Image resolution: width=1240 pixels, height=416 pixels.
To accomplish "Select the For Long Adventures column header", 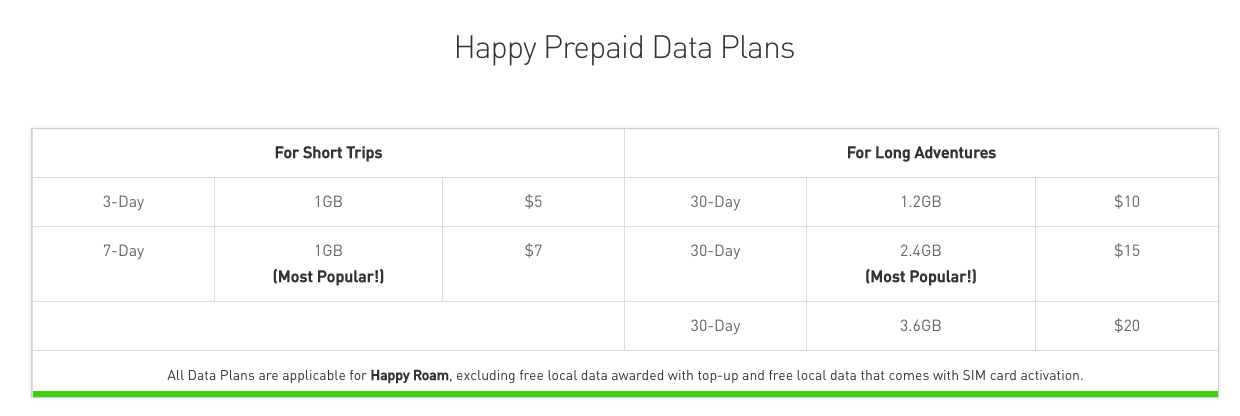I will click(921, 153).
